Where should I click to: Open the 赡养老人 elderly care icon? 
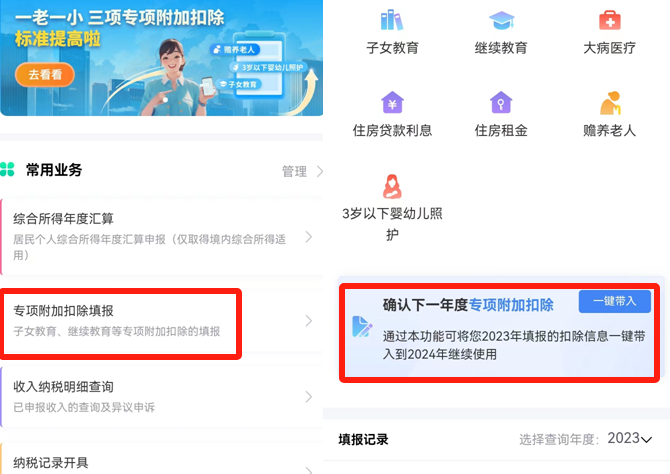pos(610,103)
